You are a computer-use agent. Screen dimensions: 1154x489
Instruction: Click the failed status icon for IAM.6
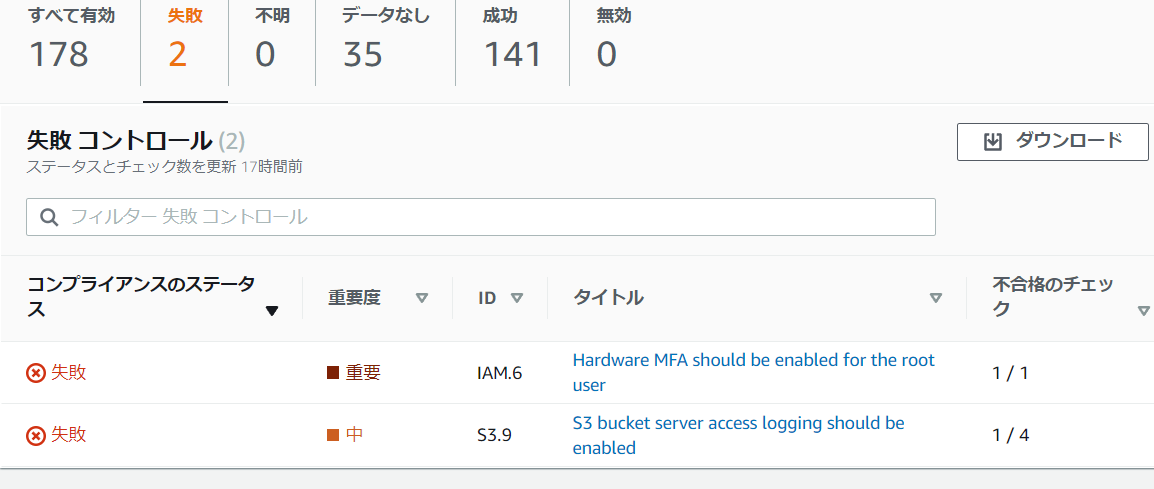click(x=36, y=373)
